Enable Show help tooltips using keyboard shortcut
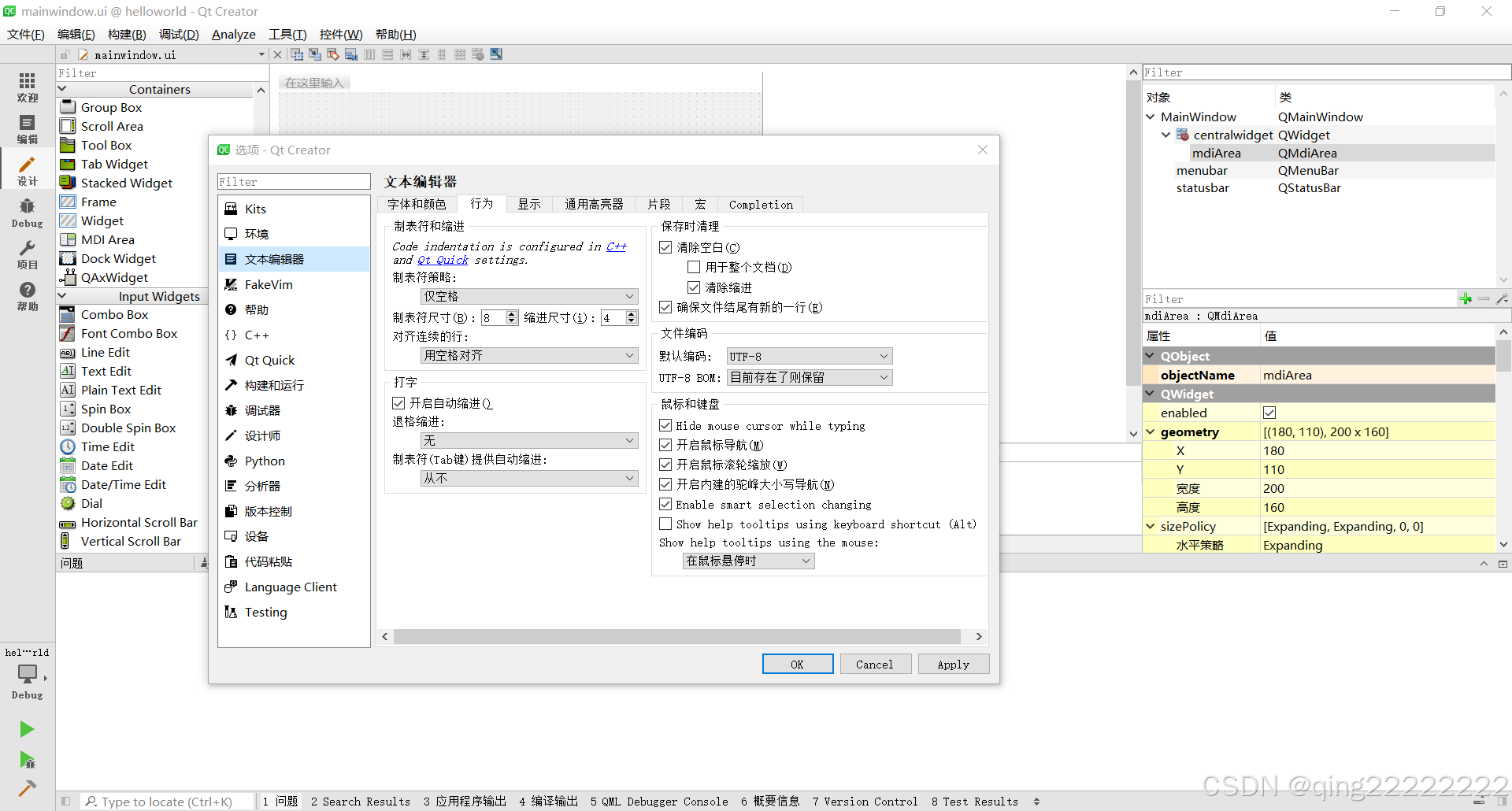1512x811 pixels. pos(665,524)
